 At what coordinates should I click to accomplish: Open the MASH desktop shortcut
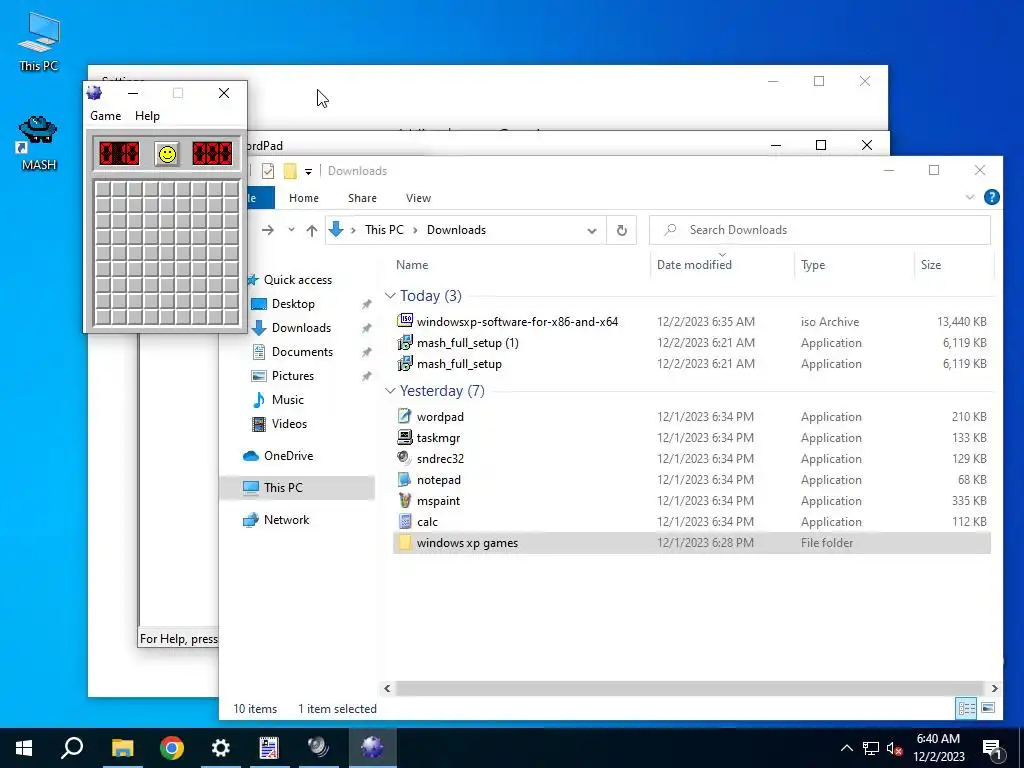[39, 144]
